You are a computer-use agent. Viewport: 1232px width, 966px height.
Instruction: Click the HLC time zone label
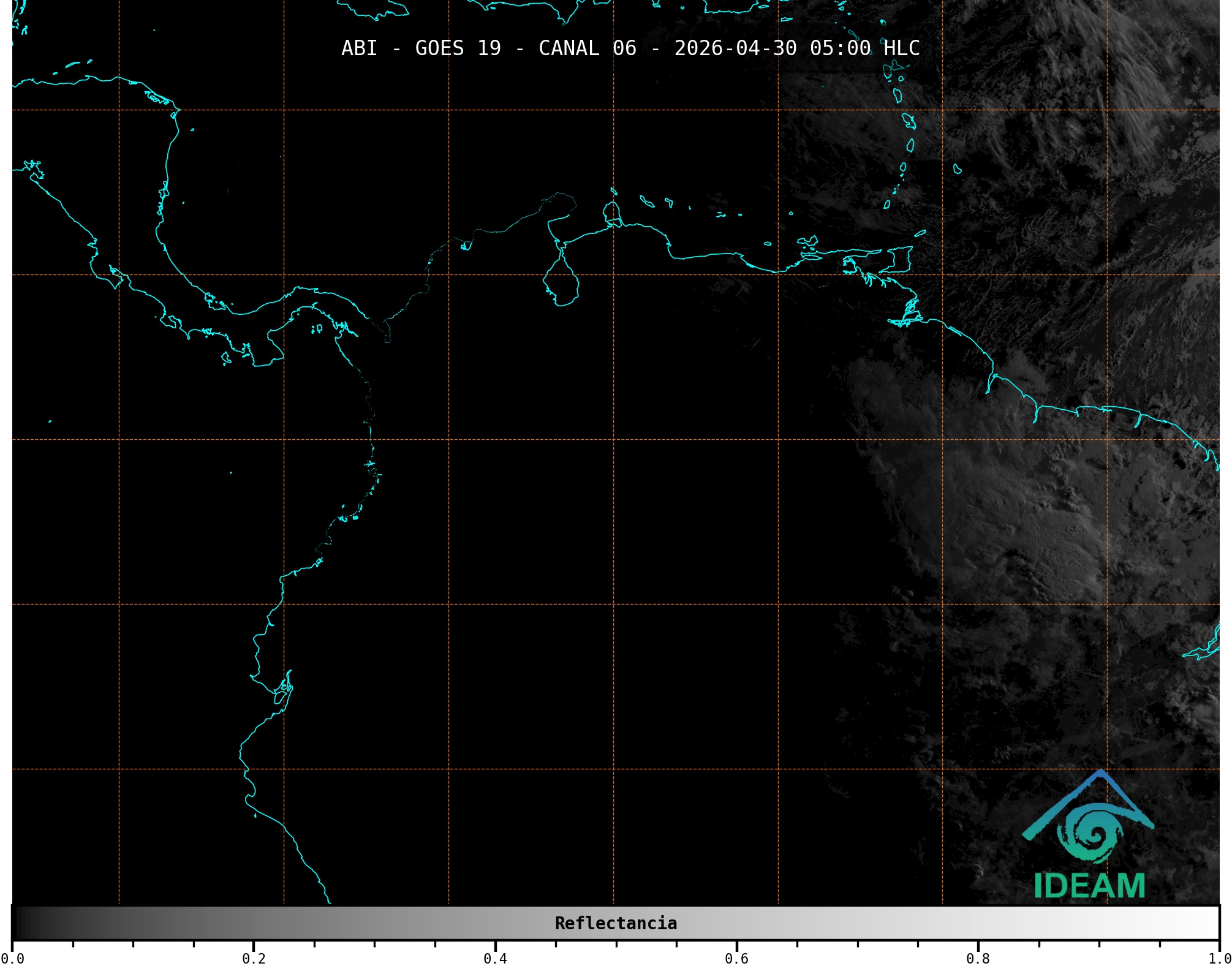(901, 48)
